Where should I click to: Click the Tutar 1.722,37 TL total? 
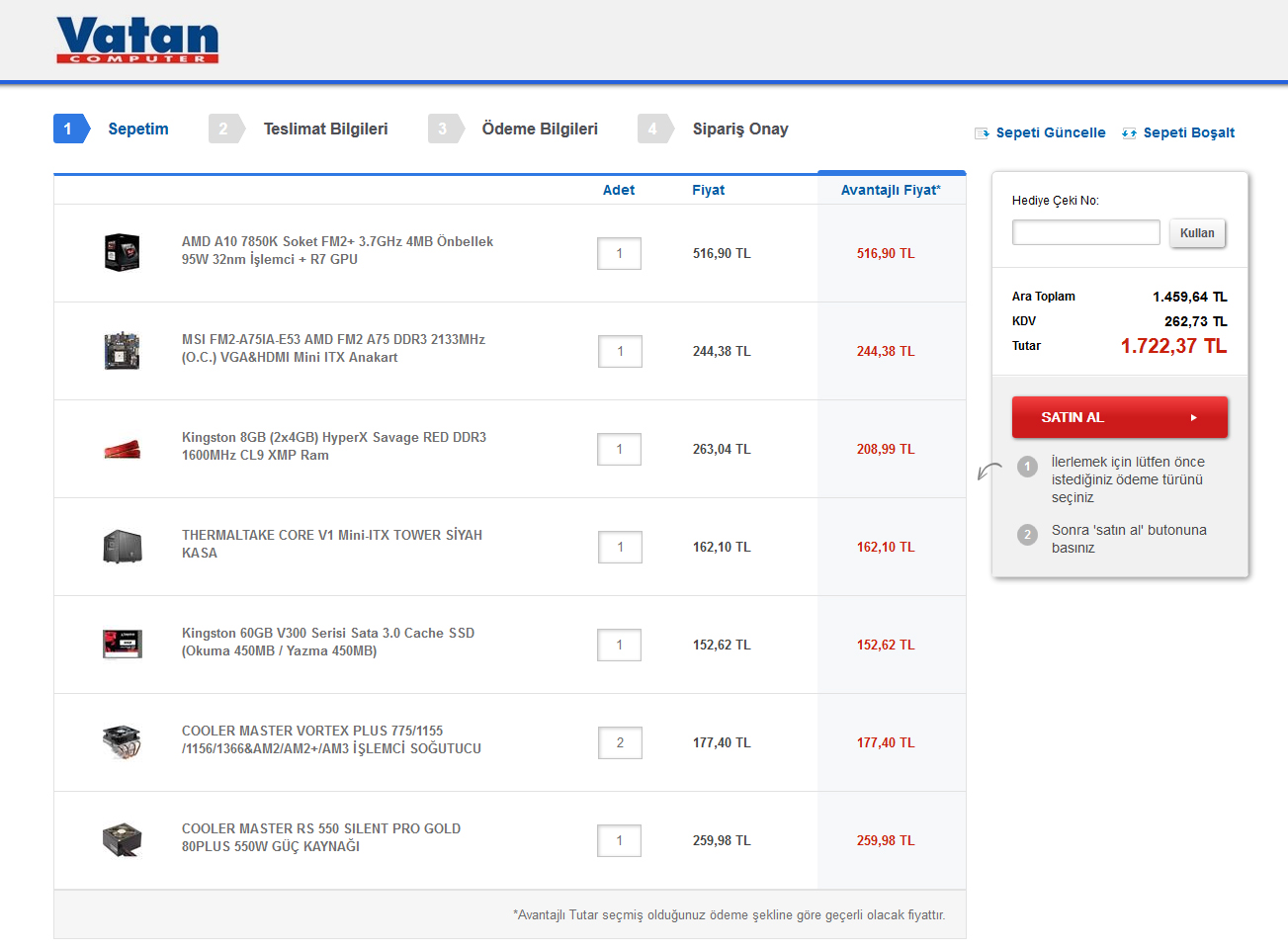[1173, 346]
